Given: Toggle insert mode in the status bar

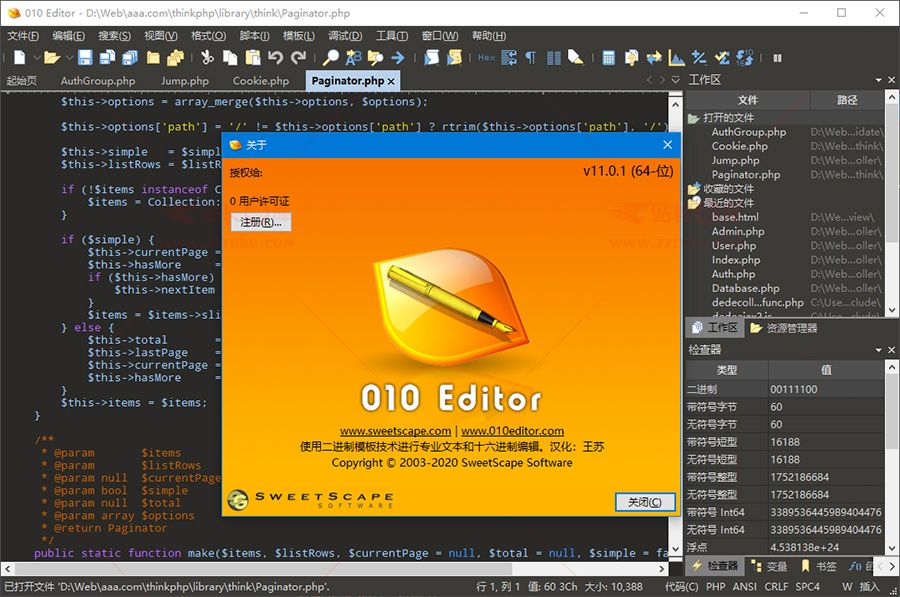Looking at the screenshot, I should click(869, 587).
